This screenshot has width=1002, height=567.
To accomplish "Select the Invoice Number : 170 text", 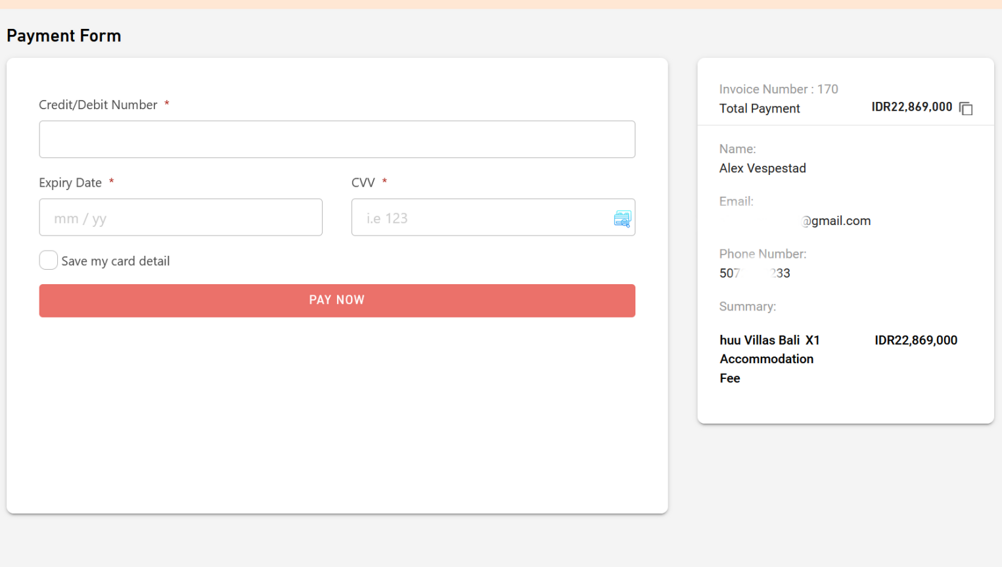I will click(x=778, y=89).
